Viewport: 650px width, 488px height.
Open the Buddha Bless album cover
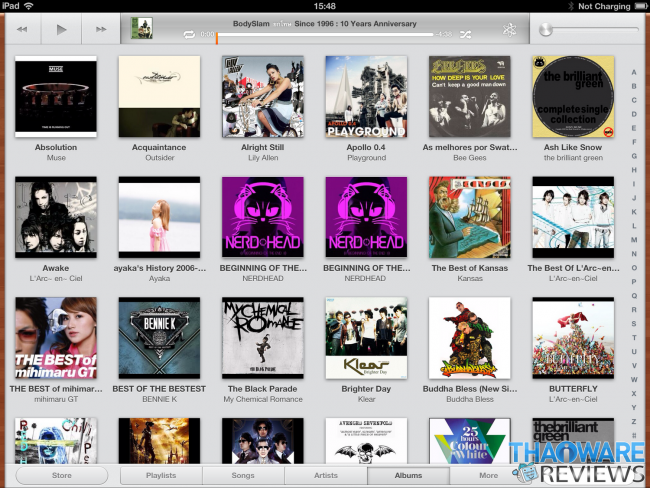click(470, 338)
